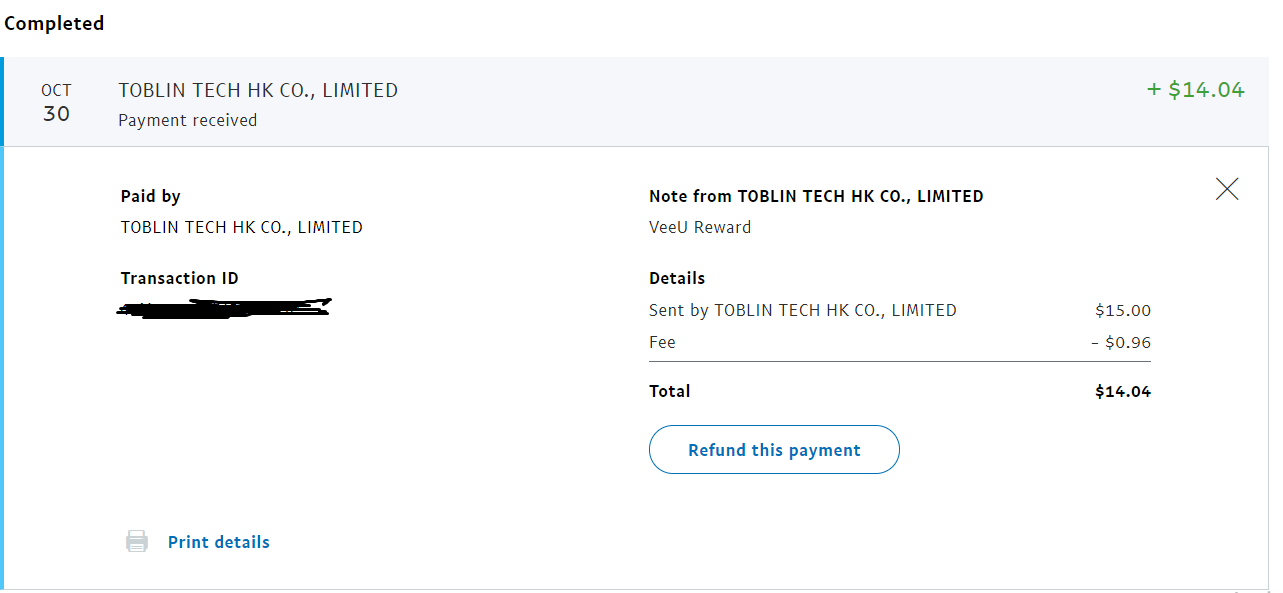
Task: Open the Print details link
Action: (219, 542)
